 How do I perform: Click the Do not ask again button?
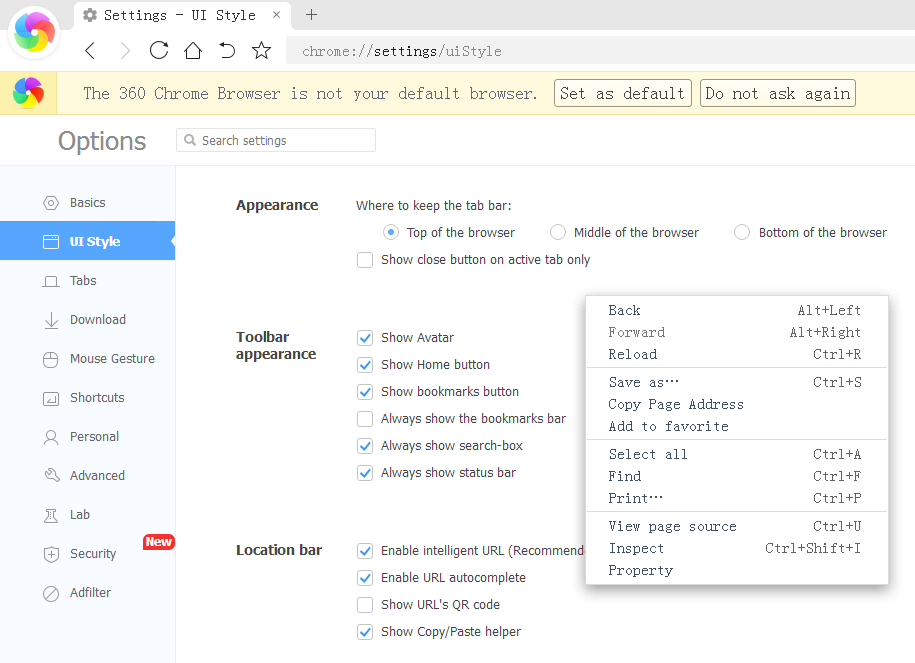[777, 94]
